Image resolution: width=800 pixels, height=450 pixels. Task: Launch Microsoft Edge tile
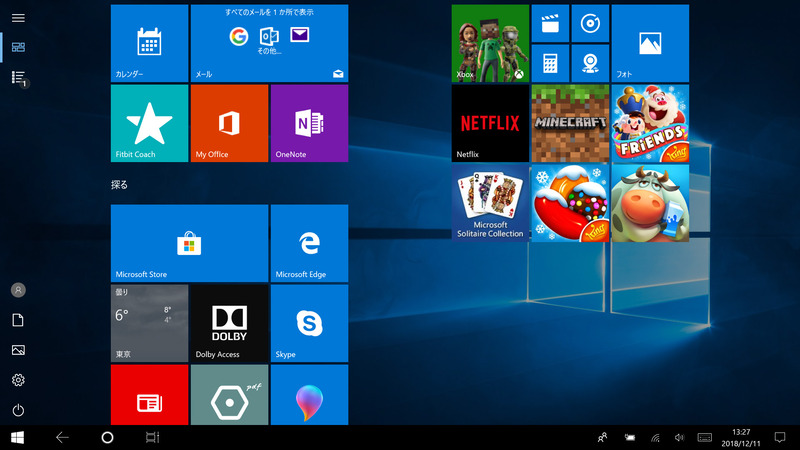coord(310,243)
